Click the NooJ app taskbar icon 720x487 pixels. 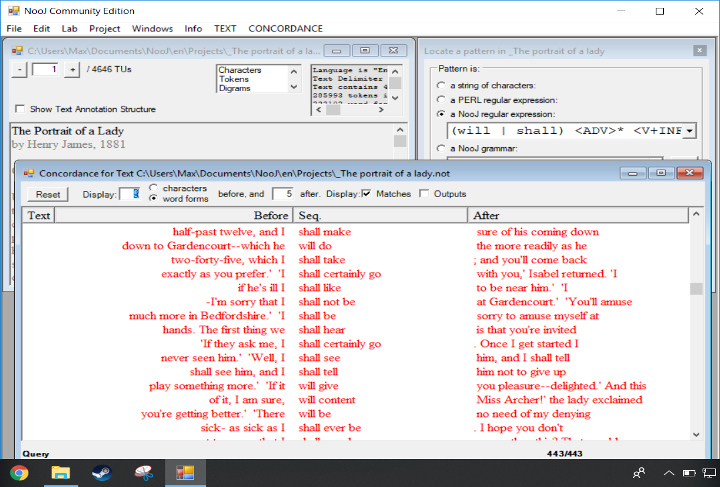coord(185,472)
